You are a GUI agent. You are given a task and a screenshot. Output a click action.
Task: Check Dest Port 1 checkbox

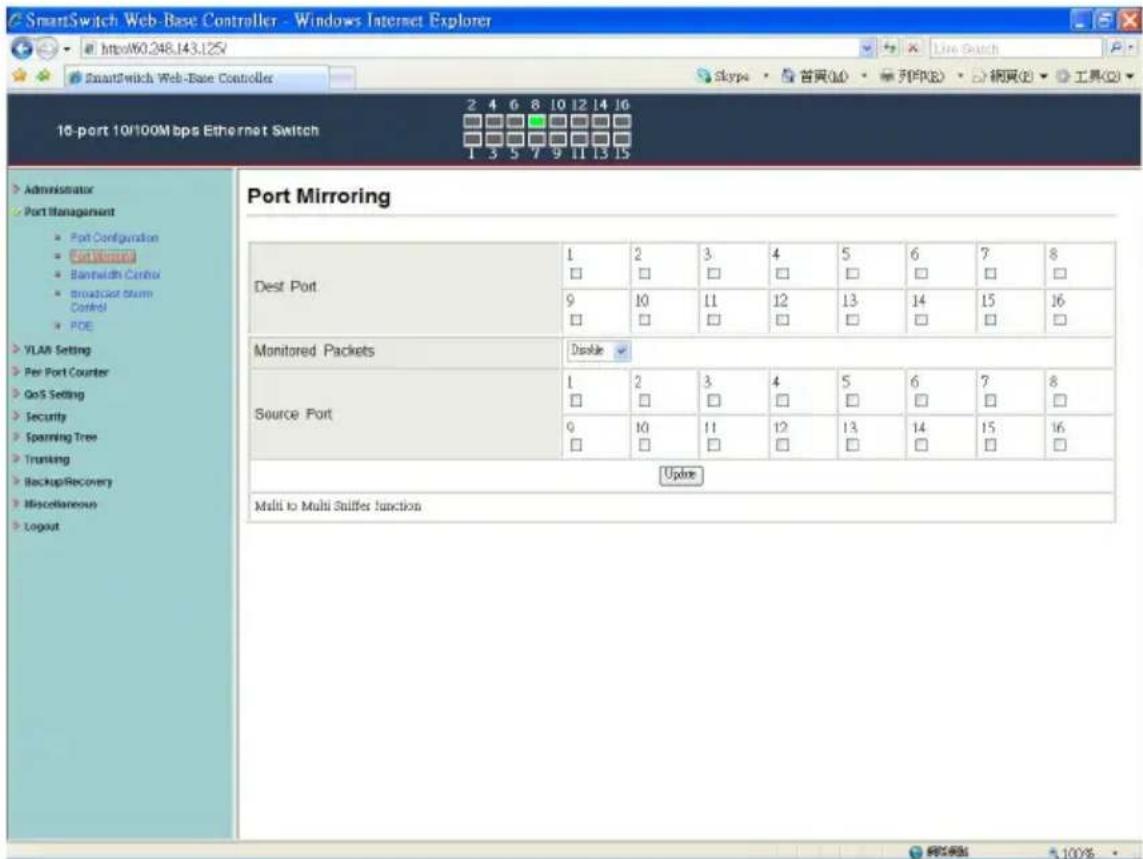pyautogui.click(x=576, y=273)
